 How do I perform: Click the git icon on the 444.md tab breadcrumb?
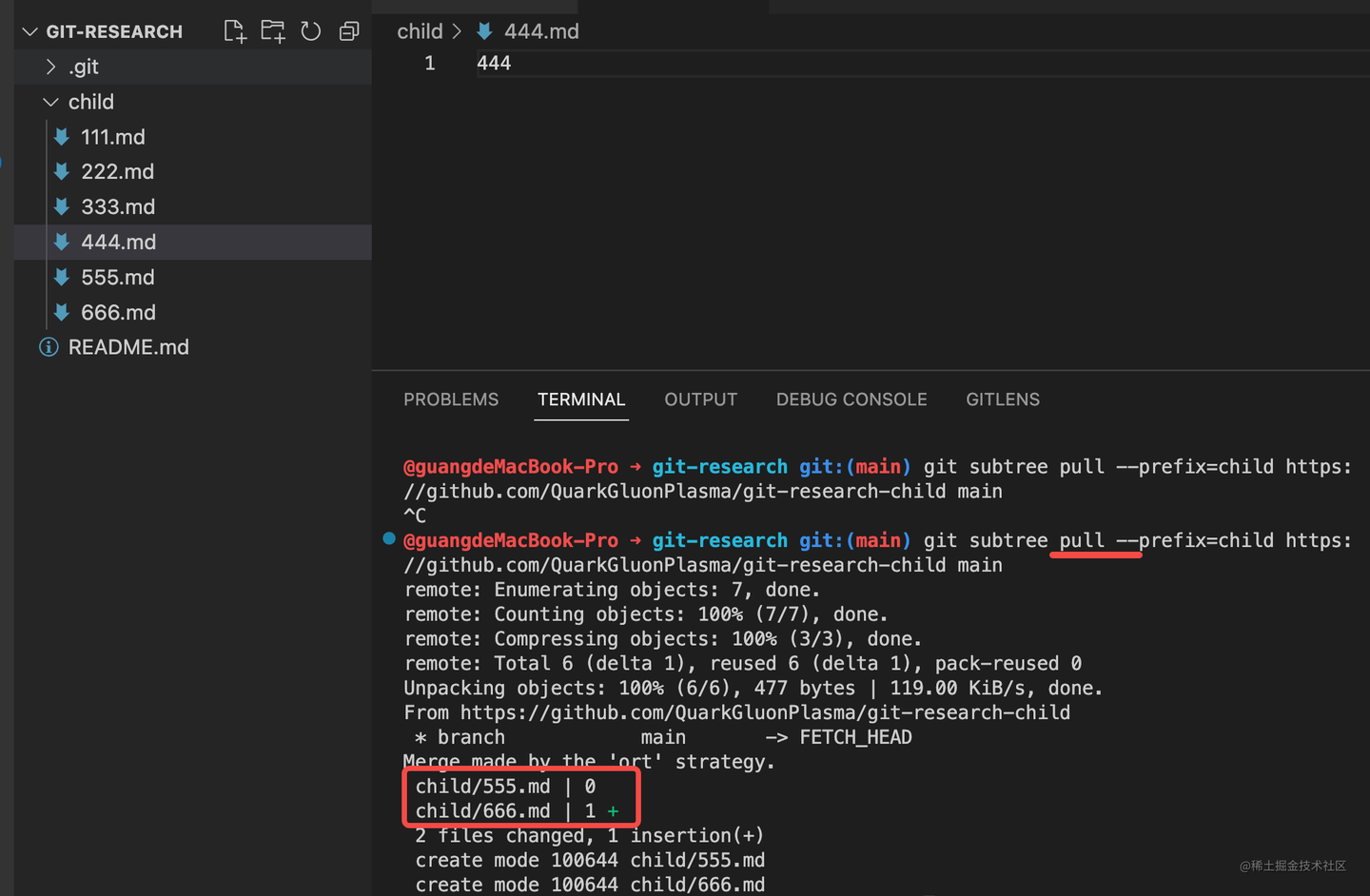pyautogui.click(x=484, y=30)
